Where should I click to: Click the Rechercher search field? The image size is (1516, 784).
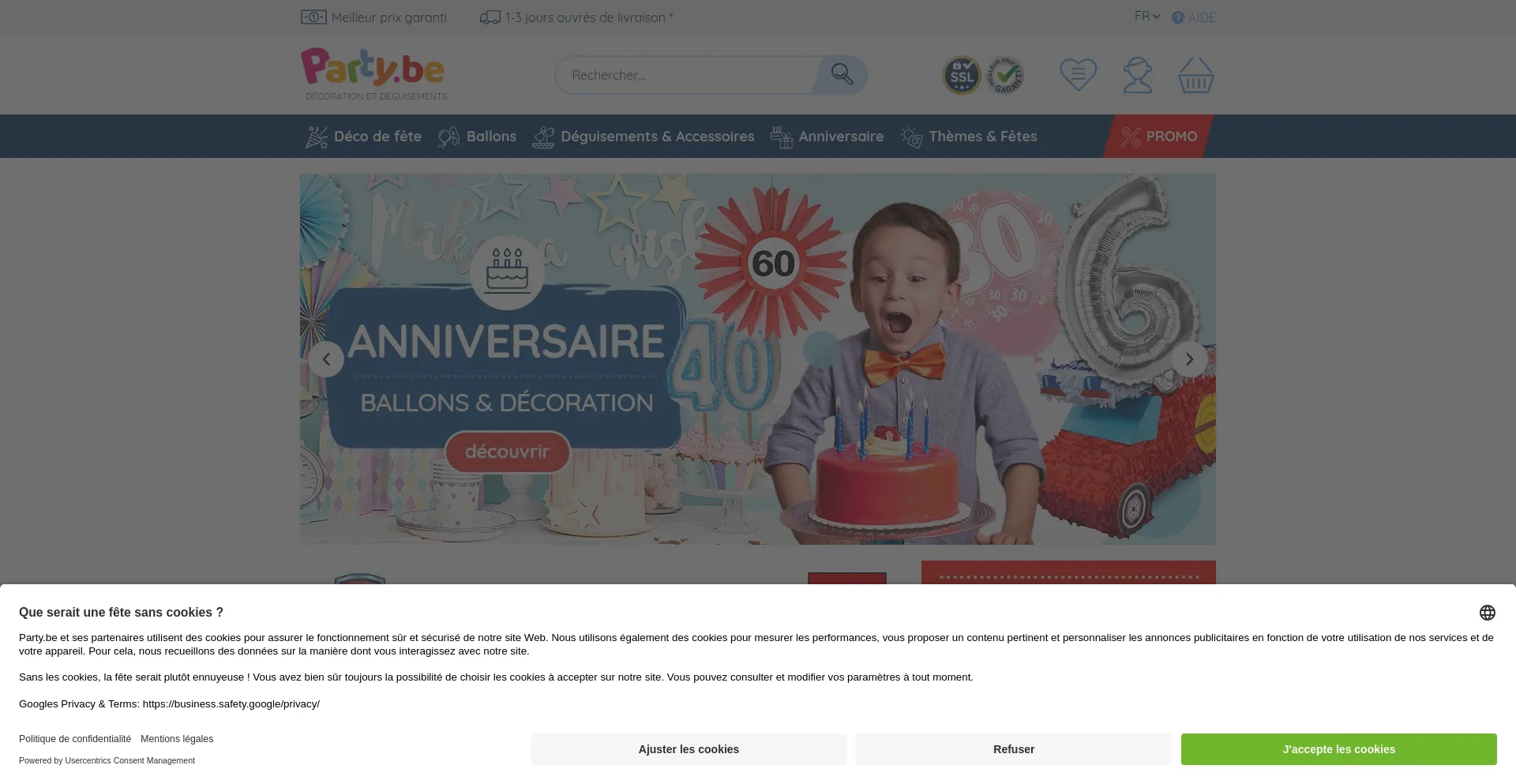coord(685,75)
